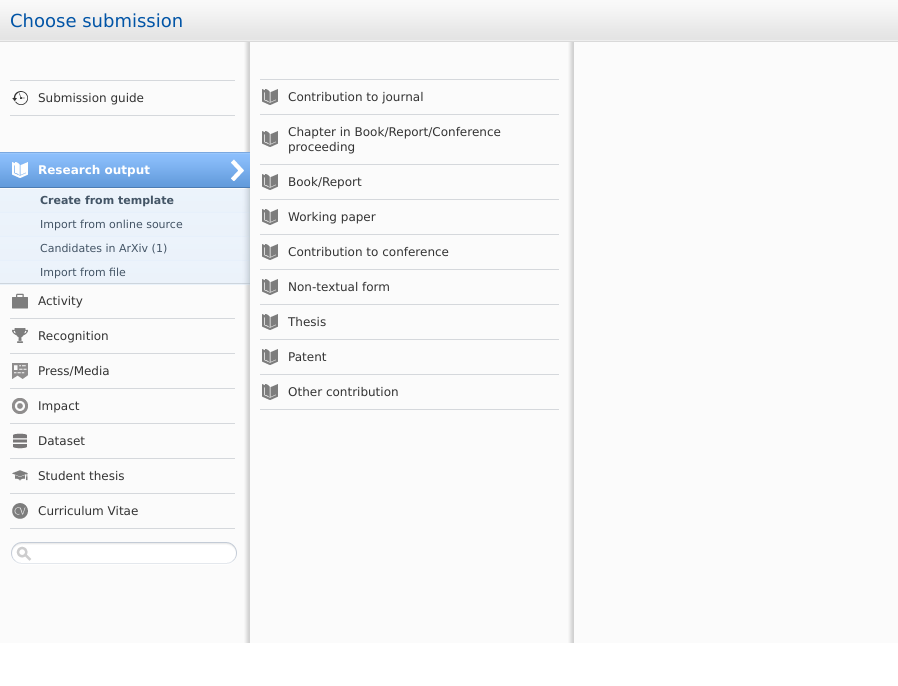Select Create from template
Screen dimensions: 898x686
point(107,200)
